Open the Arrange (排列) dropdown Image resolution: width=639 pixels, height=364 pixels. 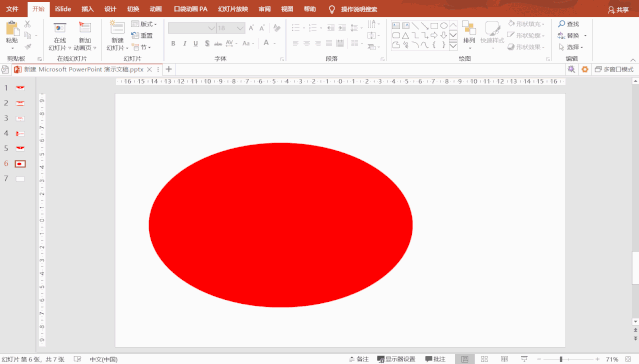coord(469,35)
